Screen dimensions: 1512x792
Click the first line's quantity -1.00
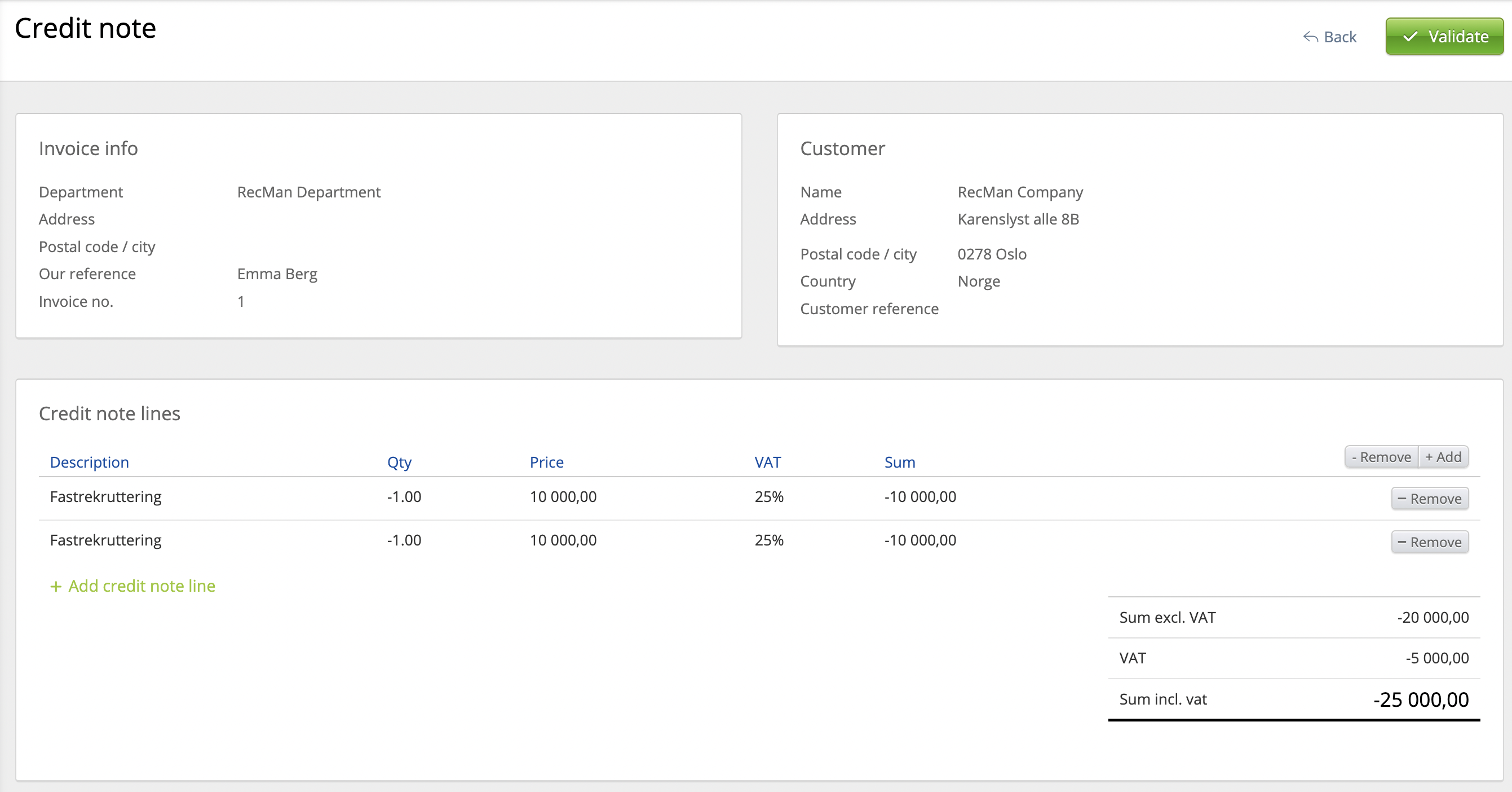tap(404, 496)
